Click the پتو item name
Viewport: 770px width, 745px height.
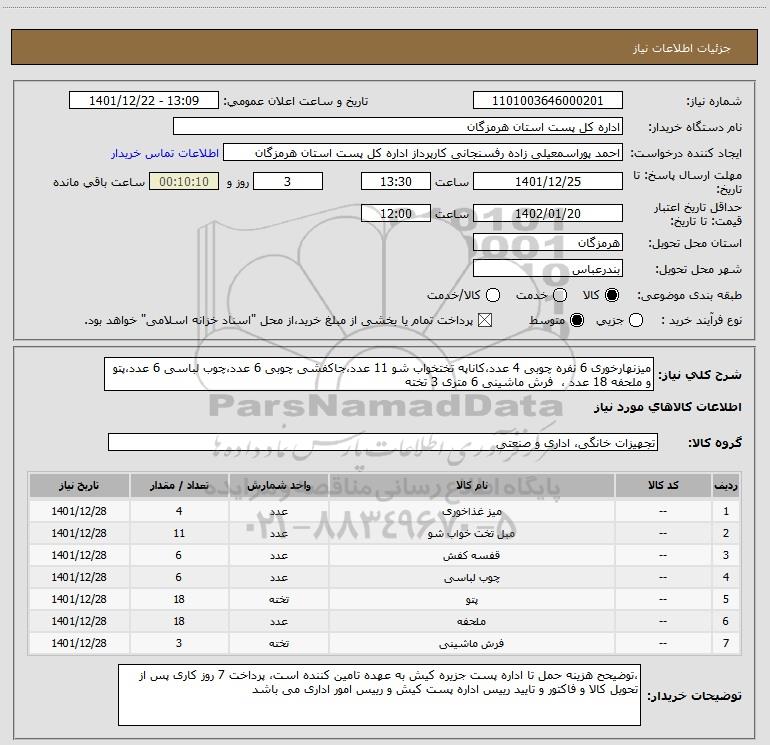click(471, 600)
